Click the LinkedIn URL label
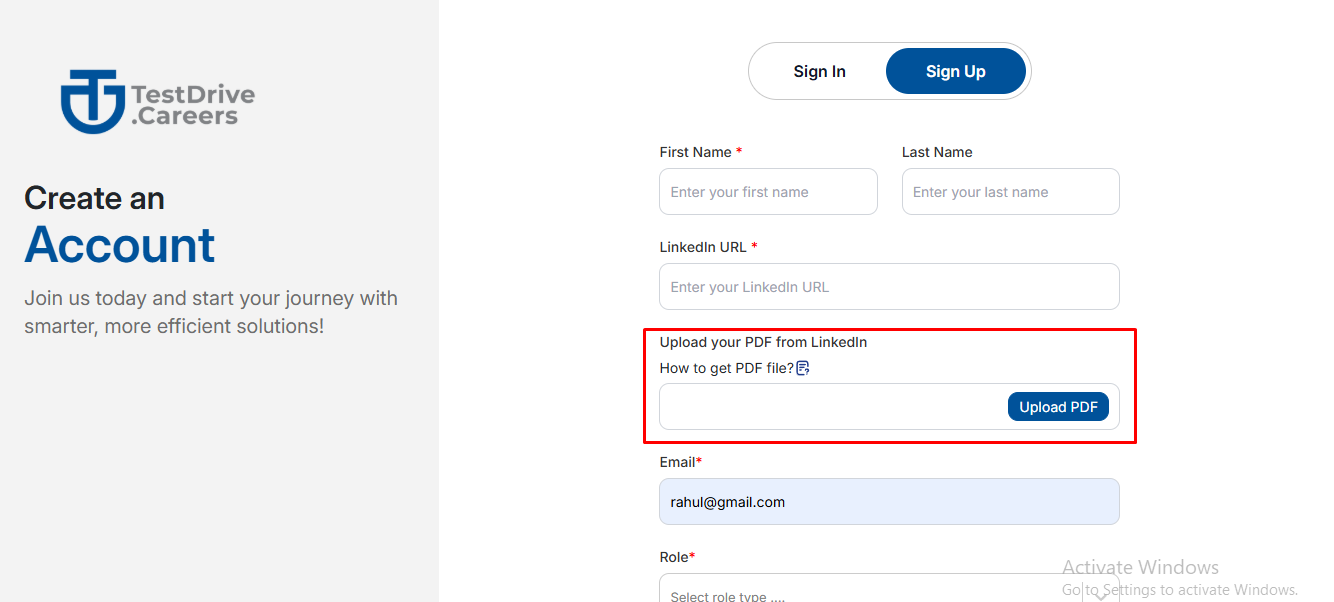Screen dimensions: 1334x602 tap(703, 247)
